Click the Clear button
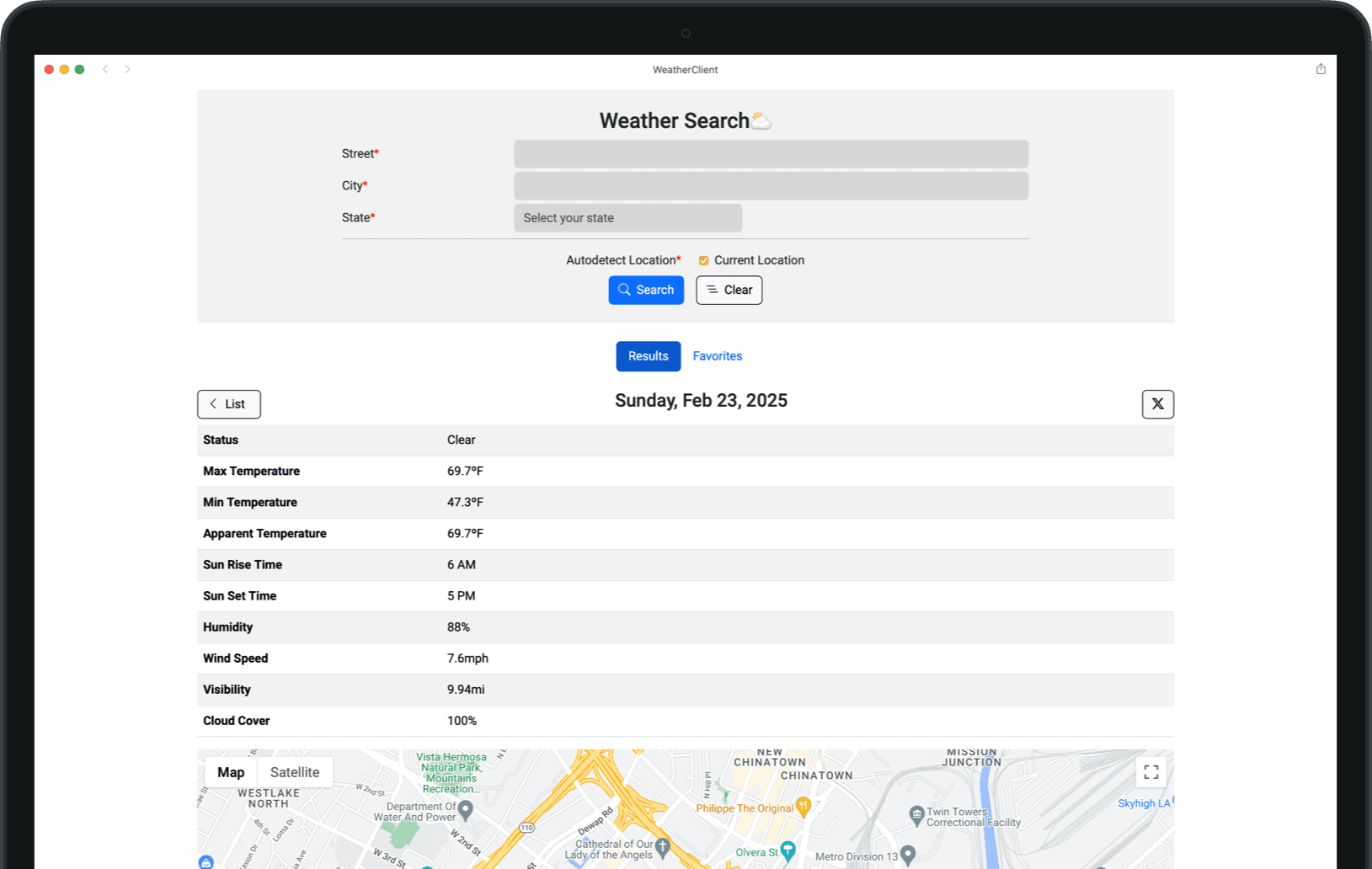This screenshot has width=1372, height=869. click(729, 290)
